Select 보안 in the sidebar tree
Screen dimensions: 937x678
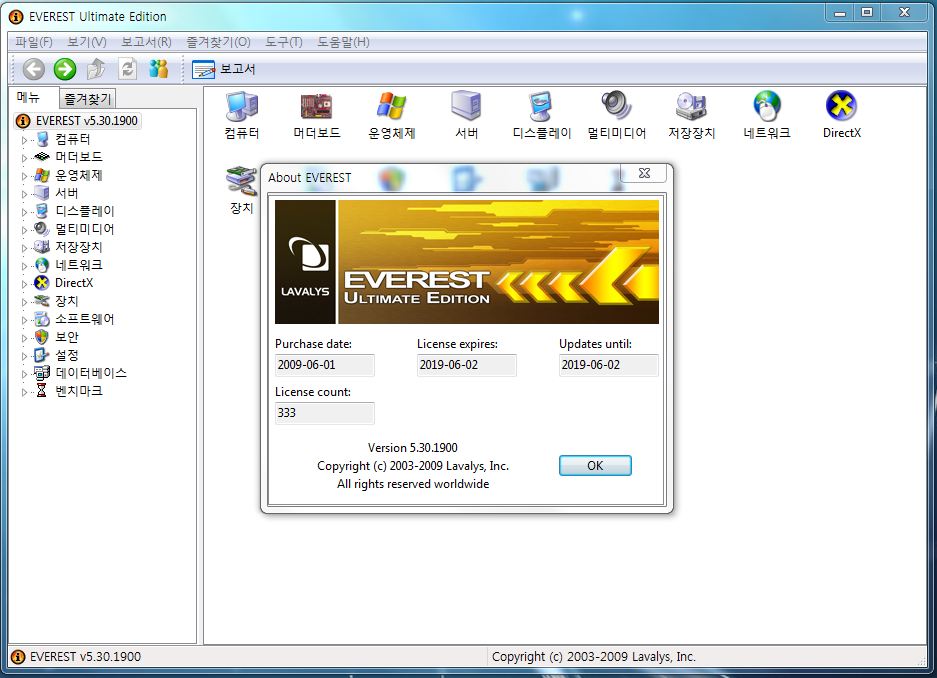point(66,337)
